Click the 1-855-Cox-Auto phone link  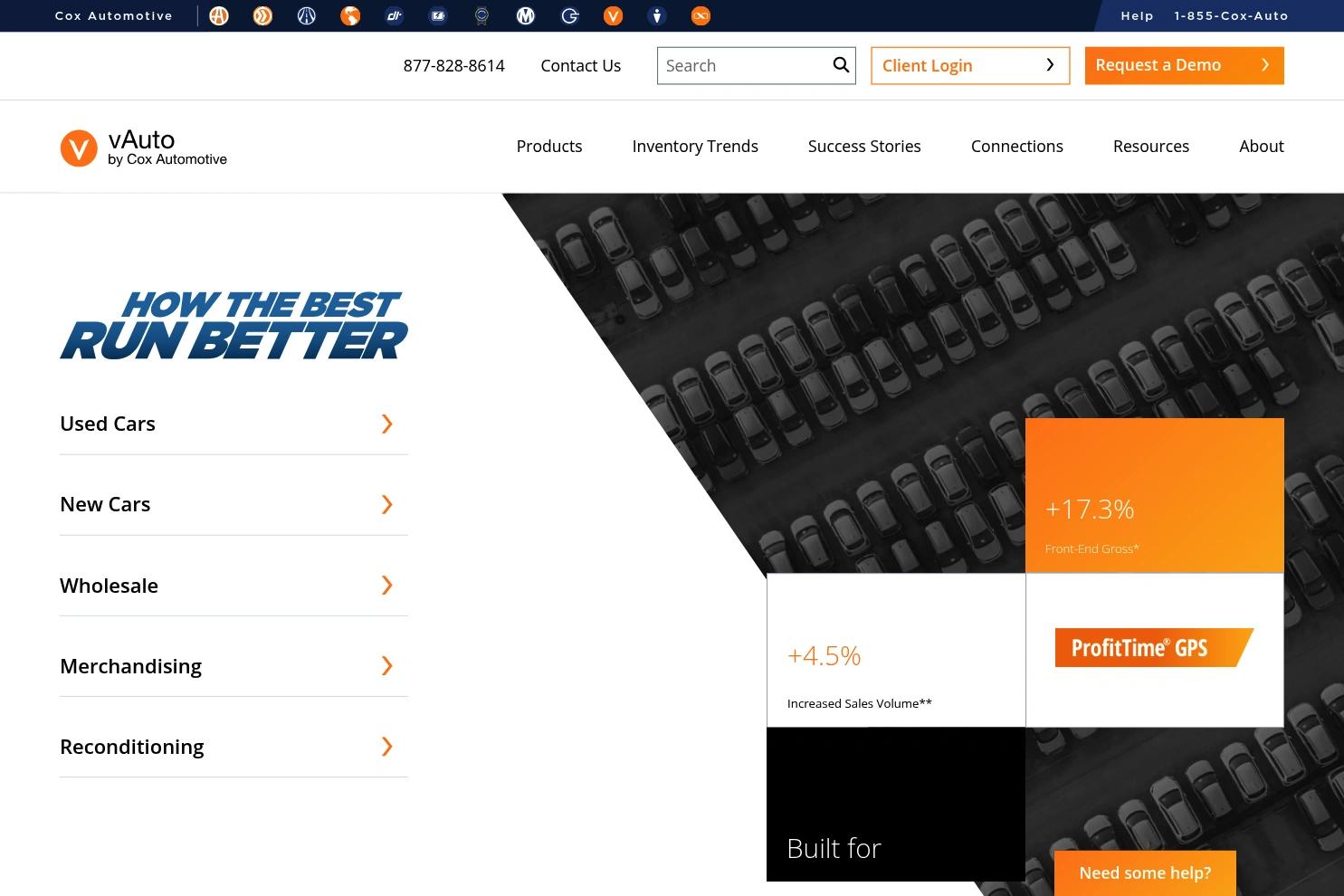[1231, 15]
